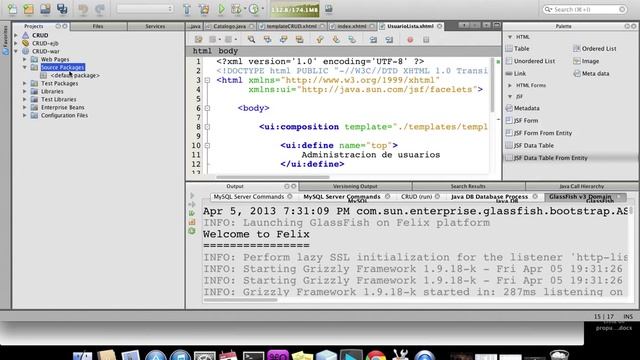
Task: Open the templateCRUD.xhtml editor tab
Action: [292, 26]
